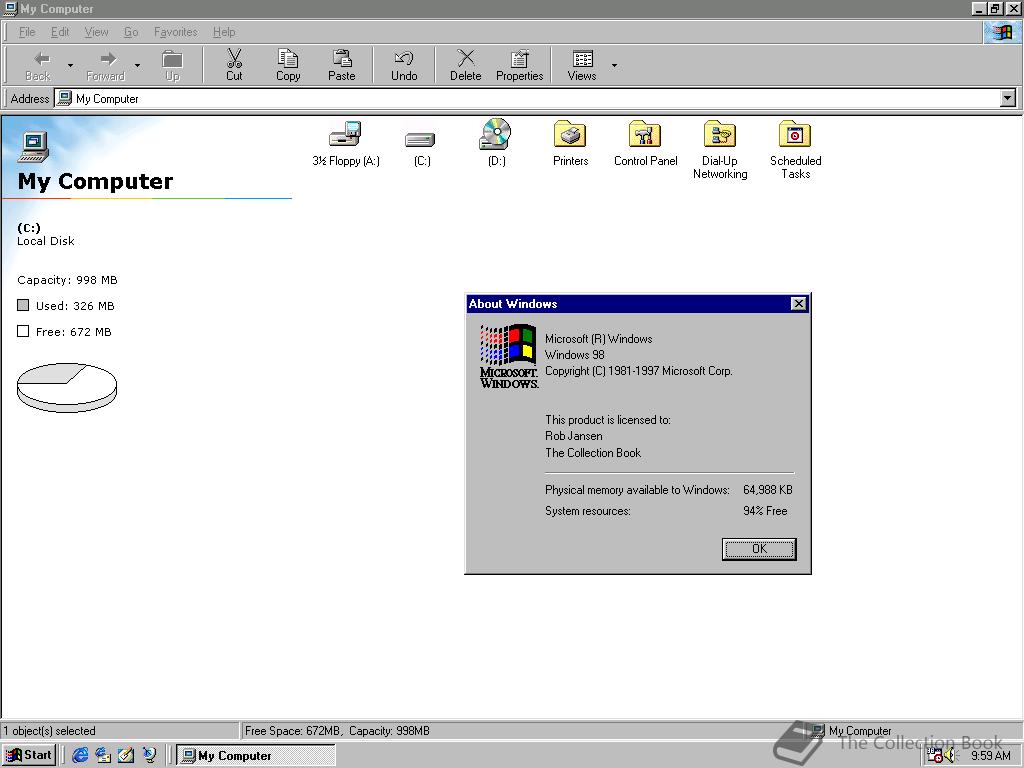Click the My Computer taskbar button
1024x768 pixels.
256,756
